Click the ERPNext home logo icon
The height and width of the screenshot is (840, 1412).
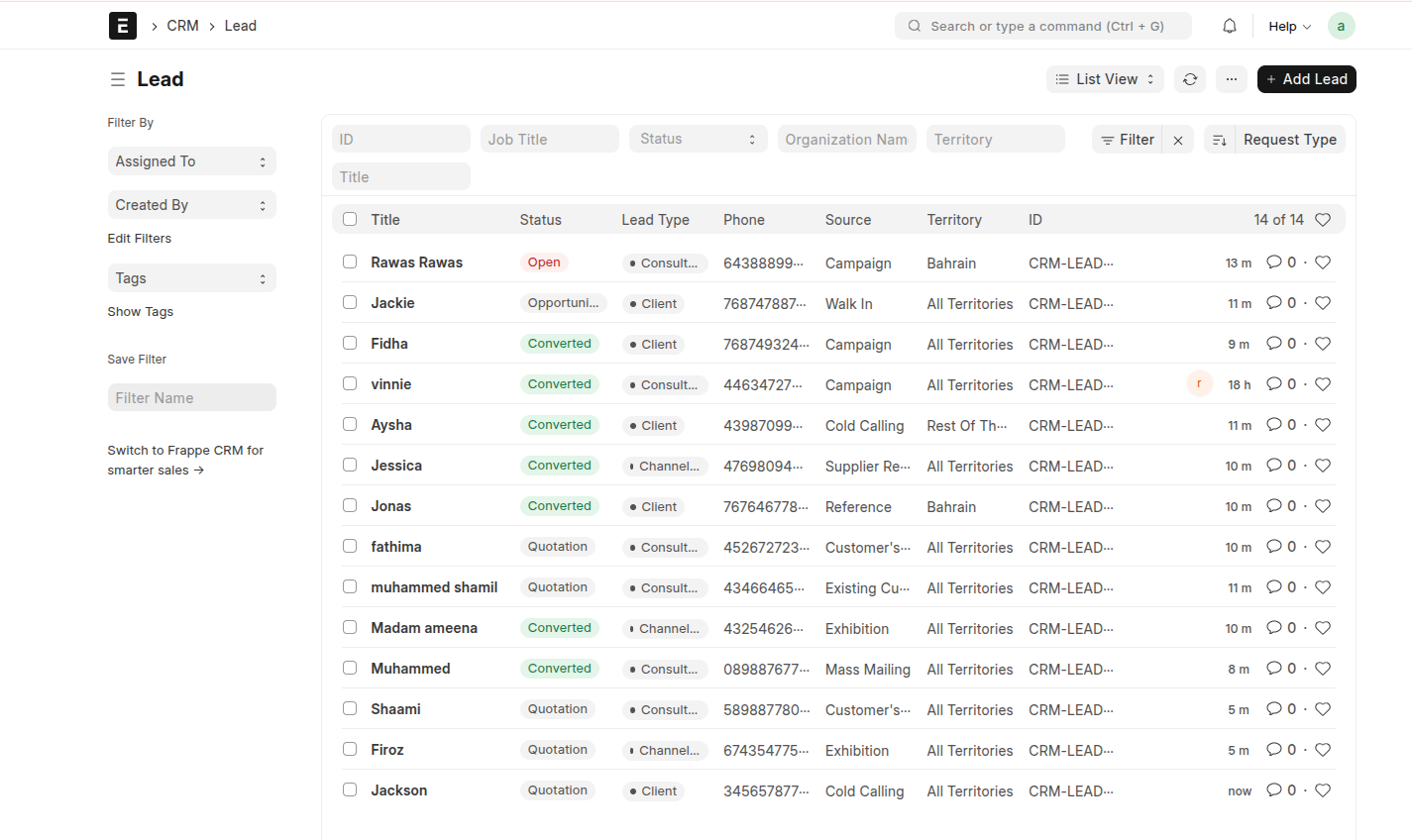(123, 26)
